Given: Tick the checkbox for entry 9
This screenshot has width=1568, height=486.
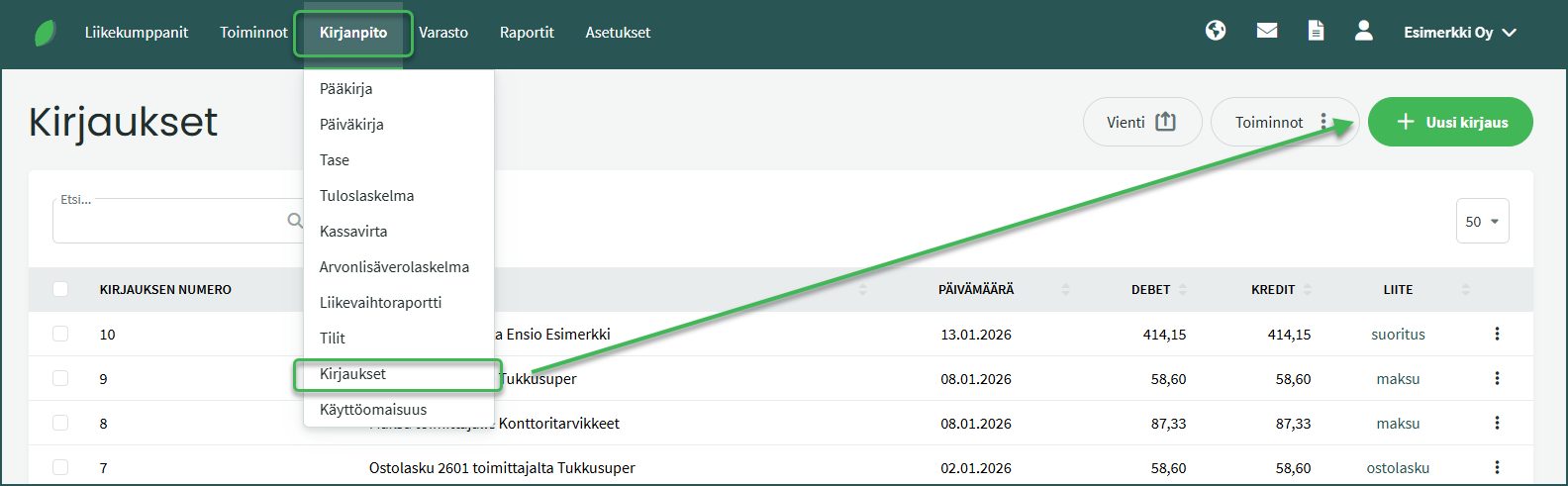Looking at the screenshot, I should (x=60, y=379).
